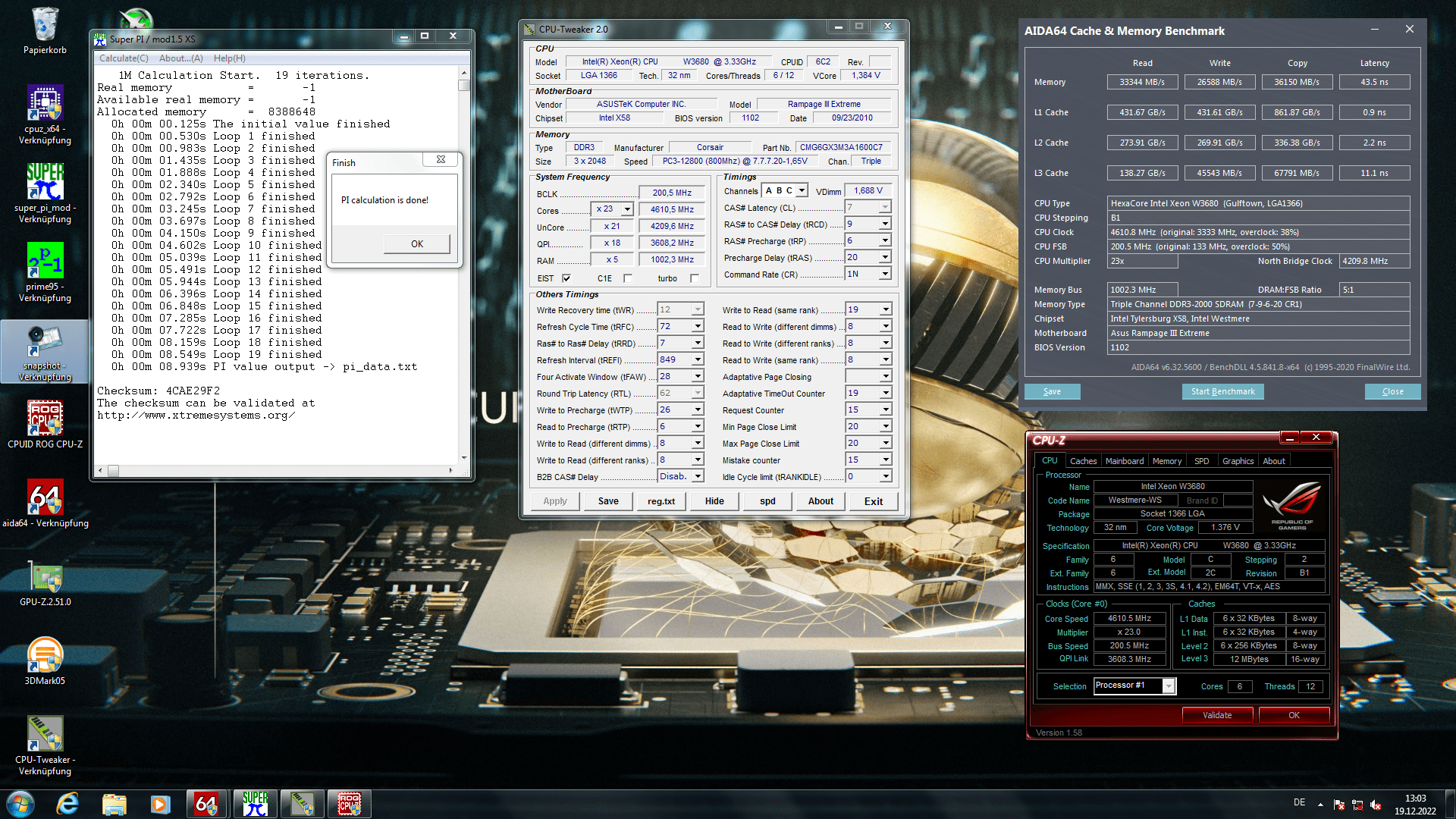Open GPU-Z.2.51.0 desktop icon
Viewport: 1456px width, 819px height.
pos(45,582)
